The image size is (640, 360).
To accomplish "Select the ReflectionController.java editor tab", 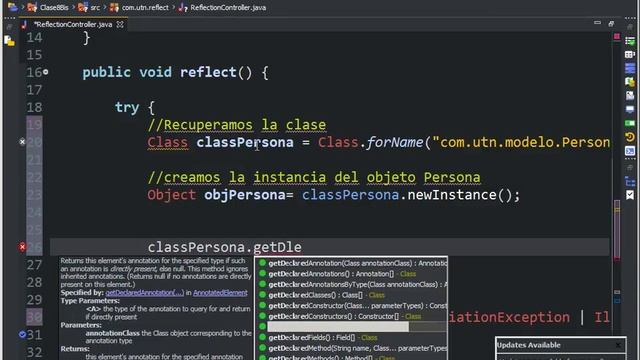I will pos(73,24).
